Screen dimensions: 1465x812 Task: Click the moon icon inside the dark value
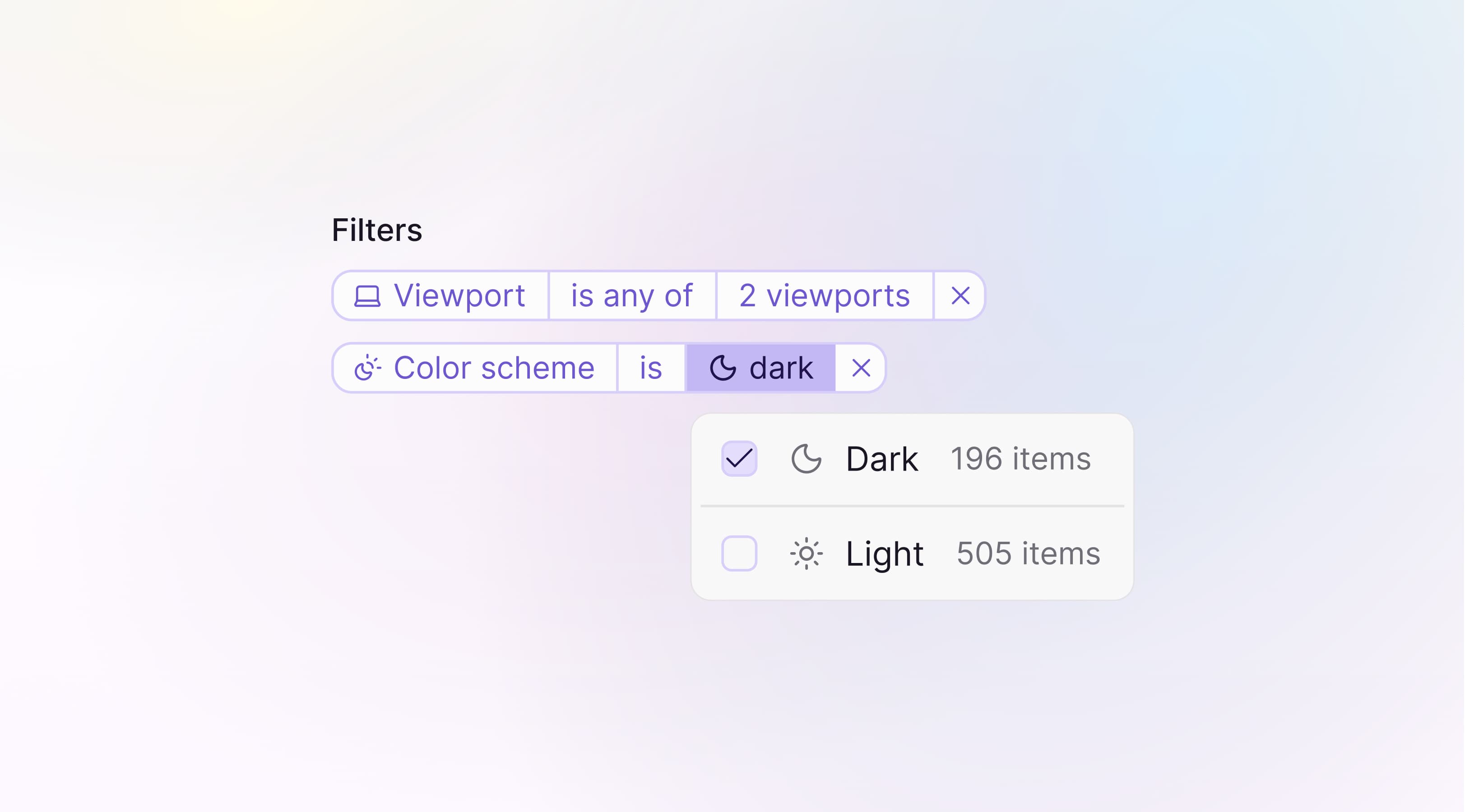point(724,368)
